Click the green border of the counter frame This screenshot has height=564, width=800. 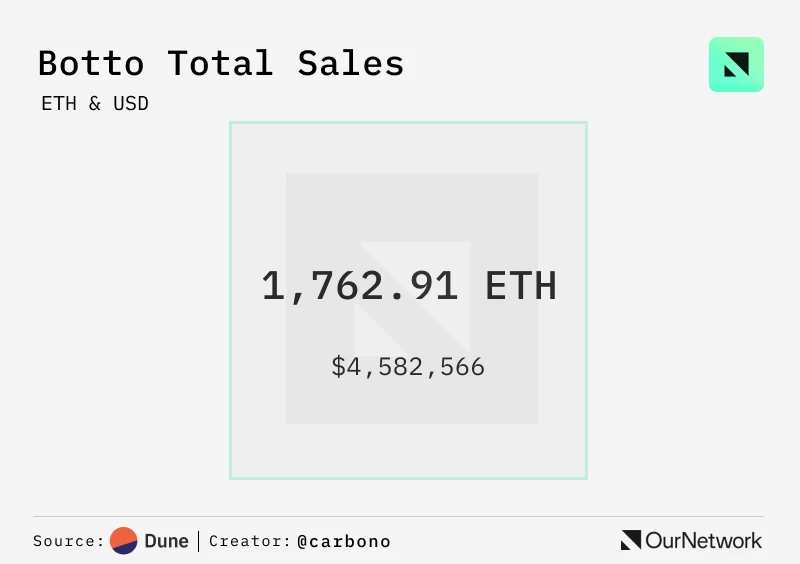[231, 300]
